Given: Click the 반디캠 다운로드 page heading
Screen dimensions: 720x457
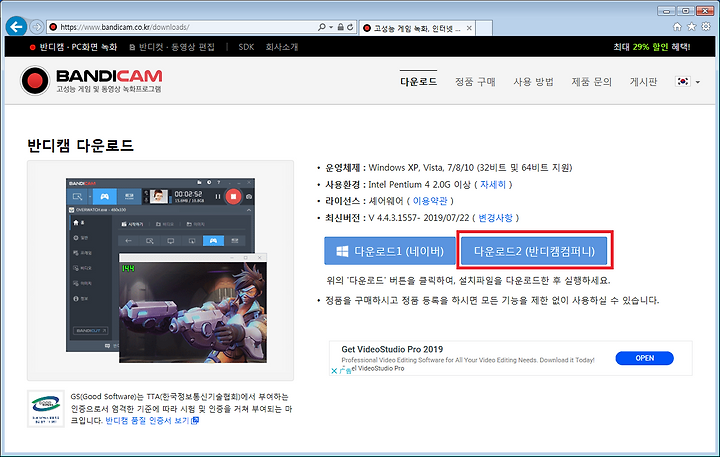Looking at the screenshot, I should point(80,146).
